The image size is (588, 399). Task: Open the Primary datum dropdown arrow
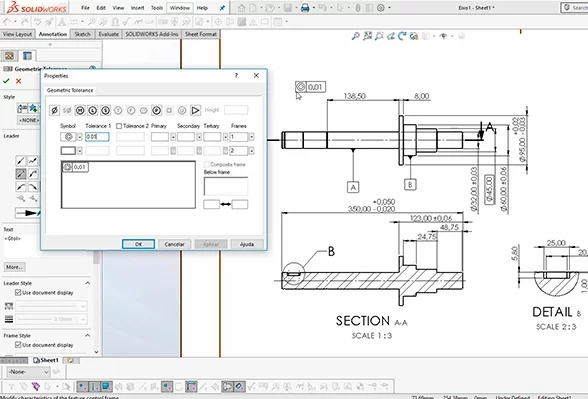pos(173,137)
